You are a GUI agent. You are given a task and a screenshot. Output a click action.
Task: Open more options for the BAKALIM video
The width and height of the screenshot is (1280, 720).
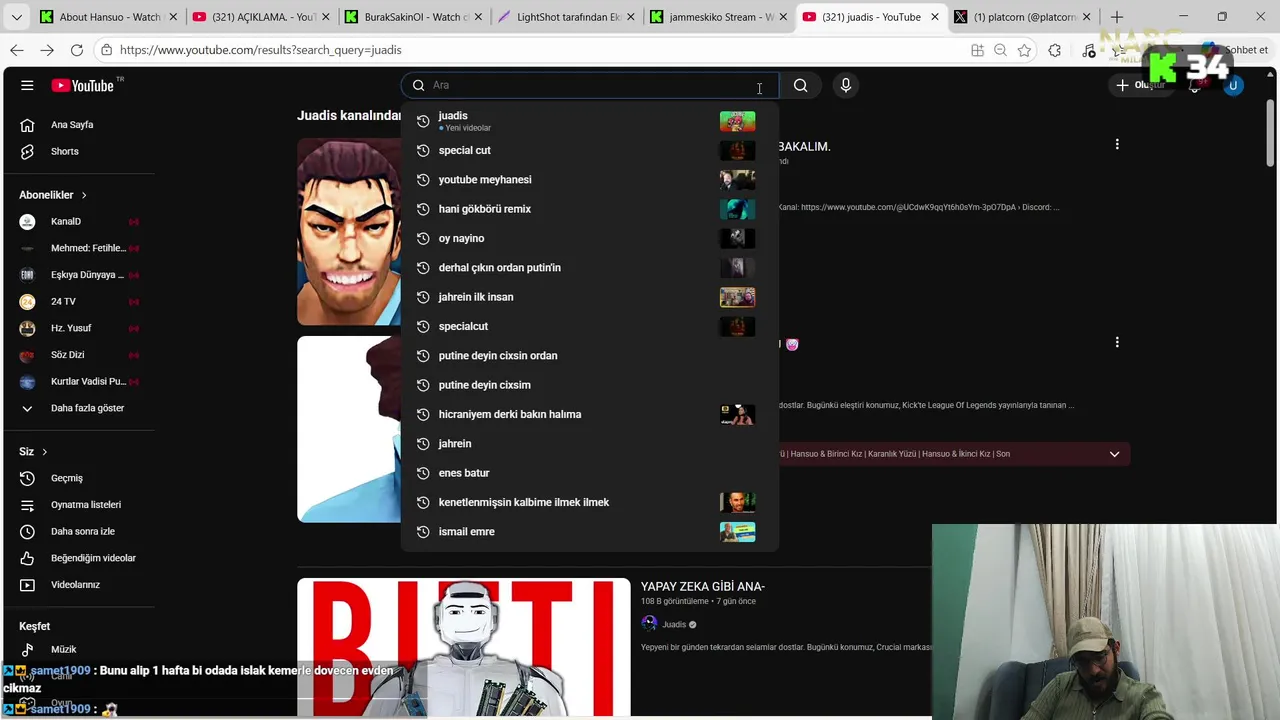click(1117, 144)
